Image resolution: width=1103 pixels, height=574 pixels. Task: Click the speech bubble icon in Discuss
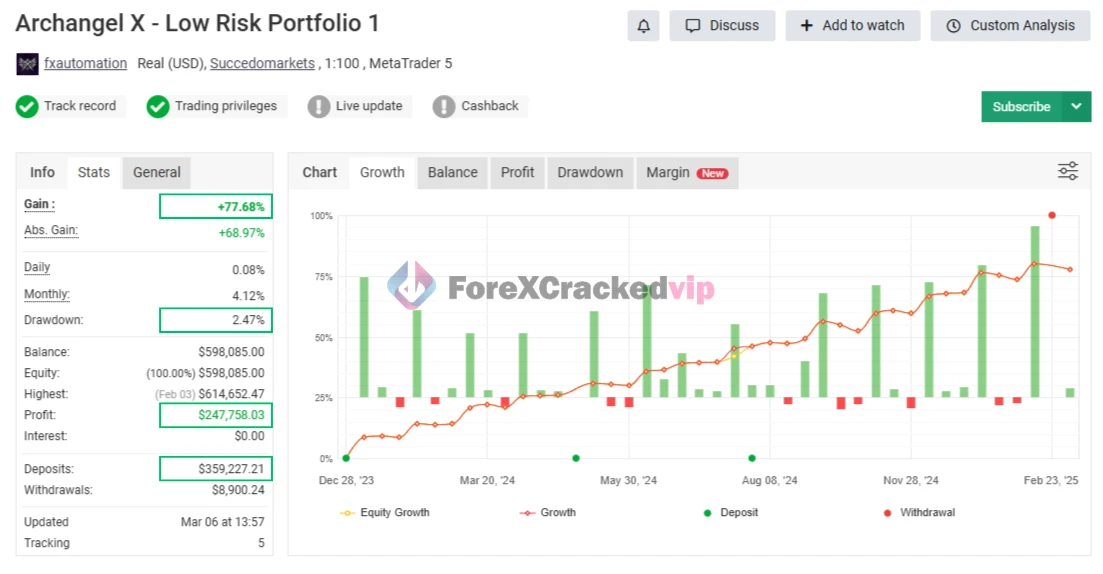693,26
